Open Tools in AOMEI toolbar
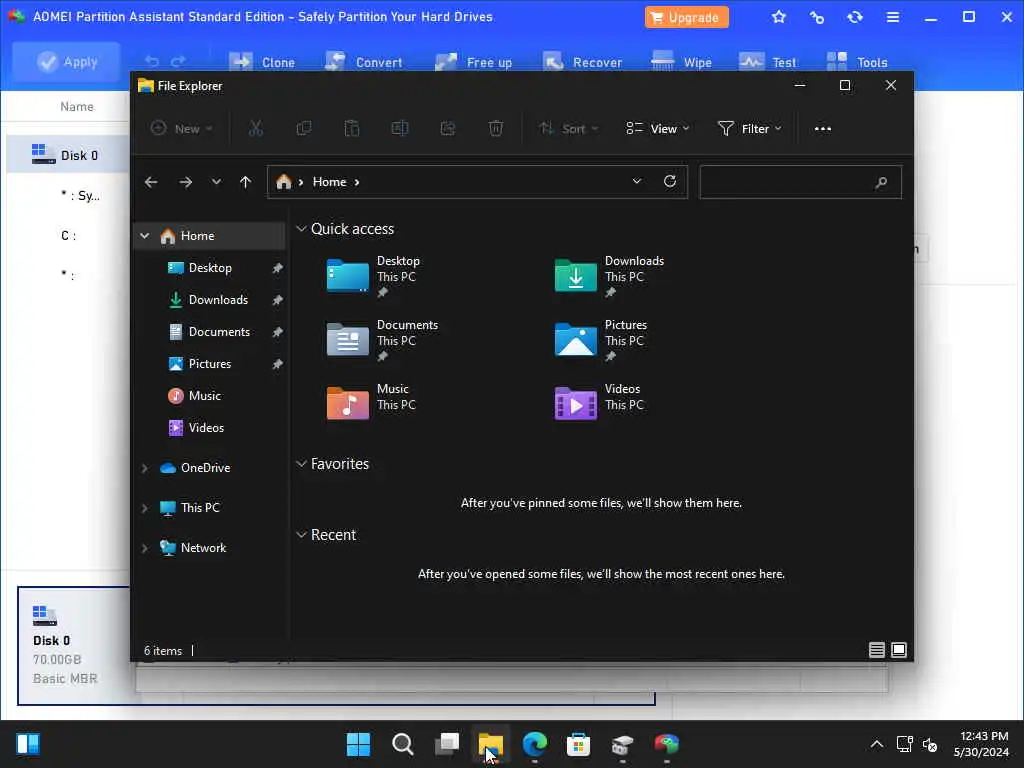 856,62
